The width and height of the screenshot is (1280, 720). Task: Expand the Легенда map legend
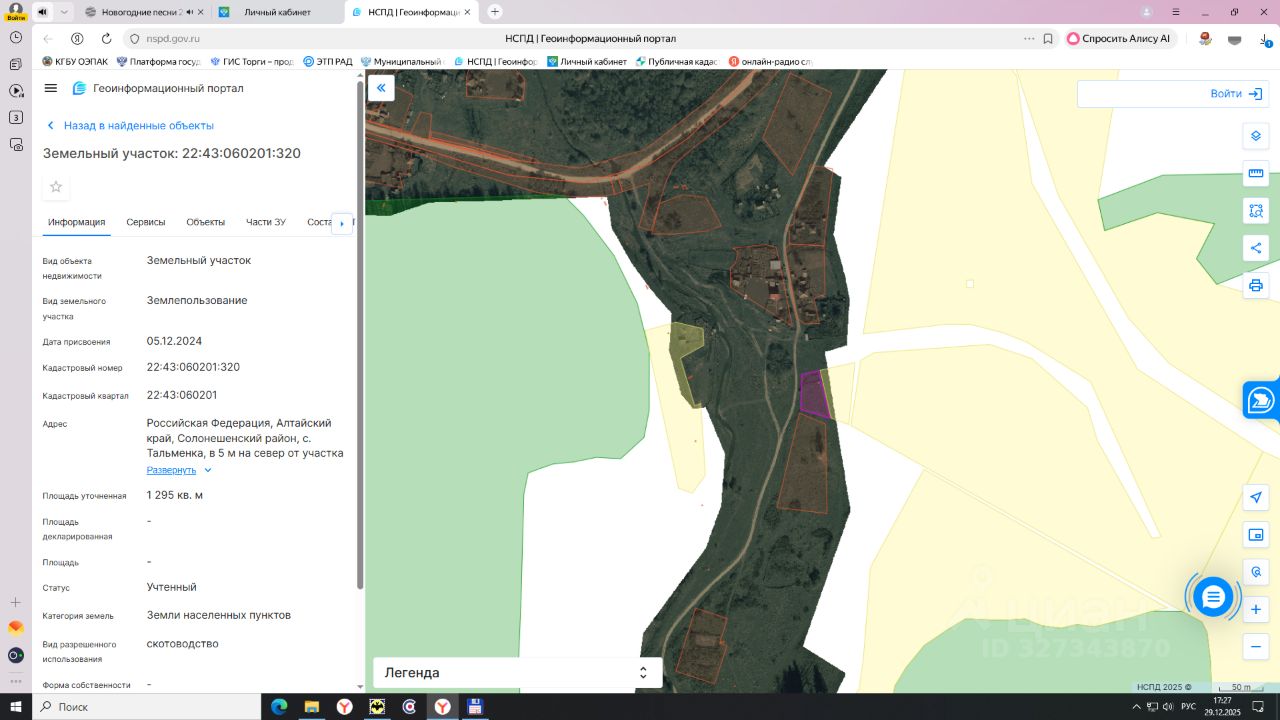(517, 673)
